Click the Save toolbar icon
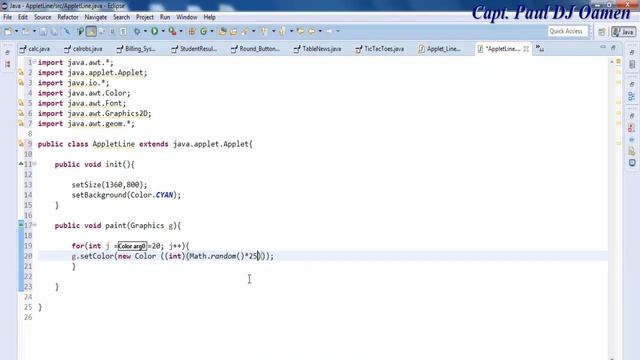 (43, 31)
